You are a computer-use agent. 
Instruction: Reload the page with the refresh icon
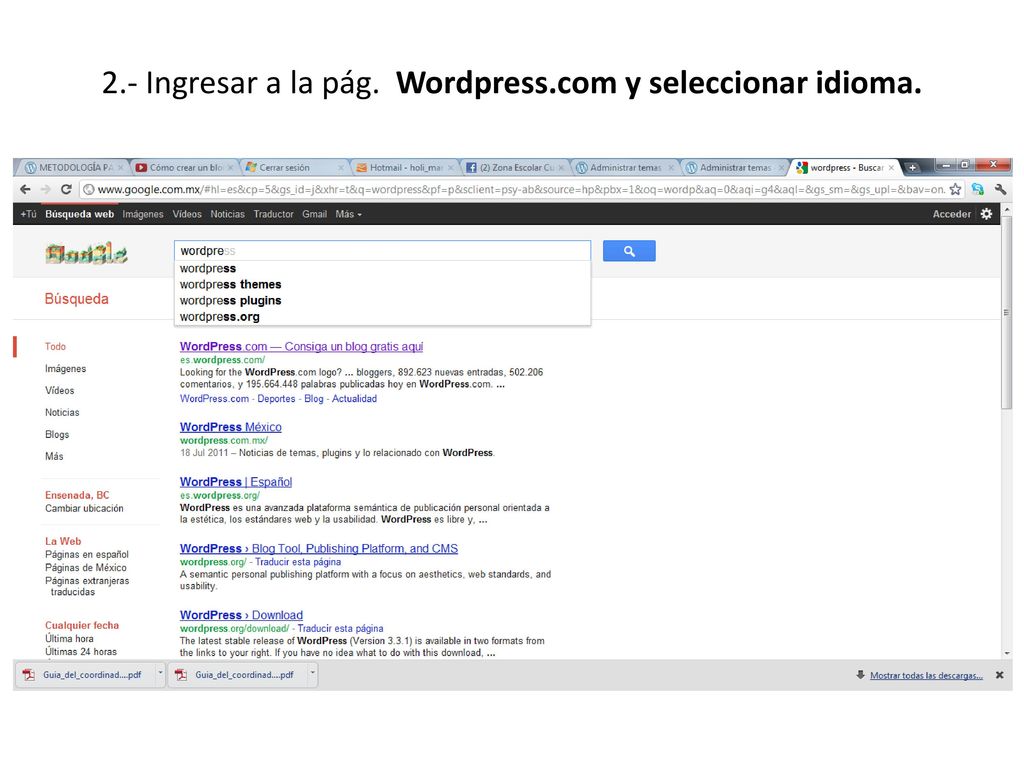(x=66, y=189)
